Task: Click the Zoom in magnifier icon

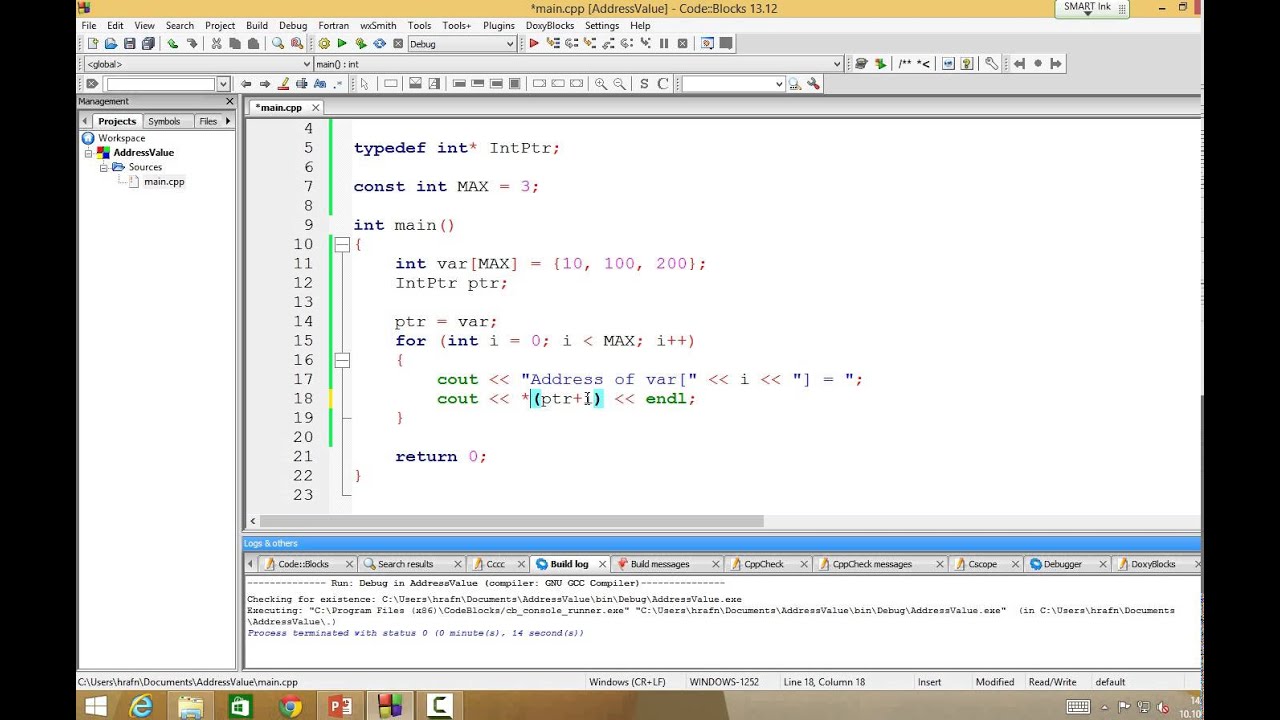Action: (x=601, y=84)
